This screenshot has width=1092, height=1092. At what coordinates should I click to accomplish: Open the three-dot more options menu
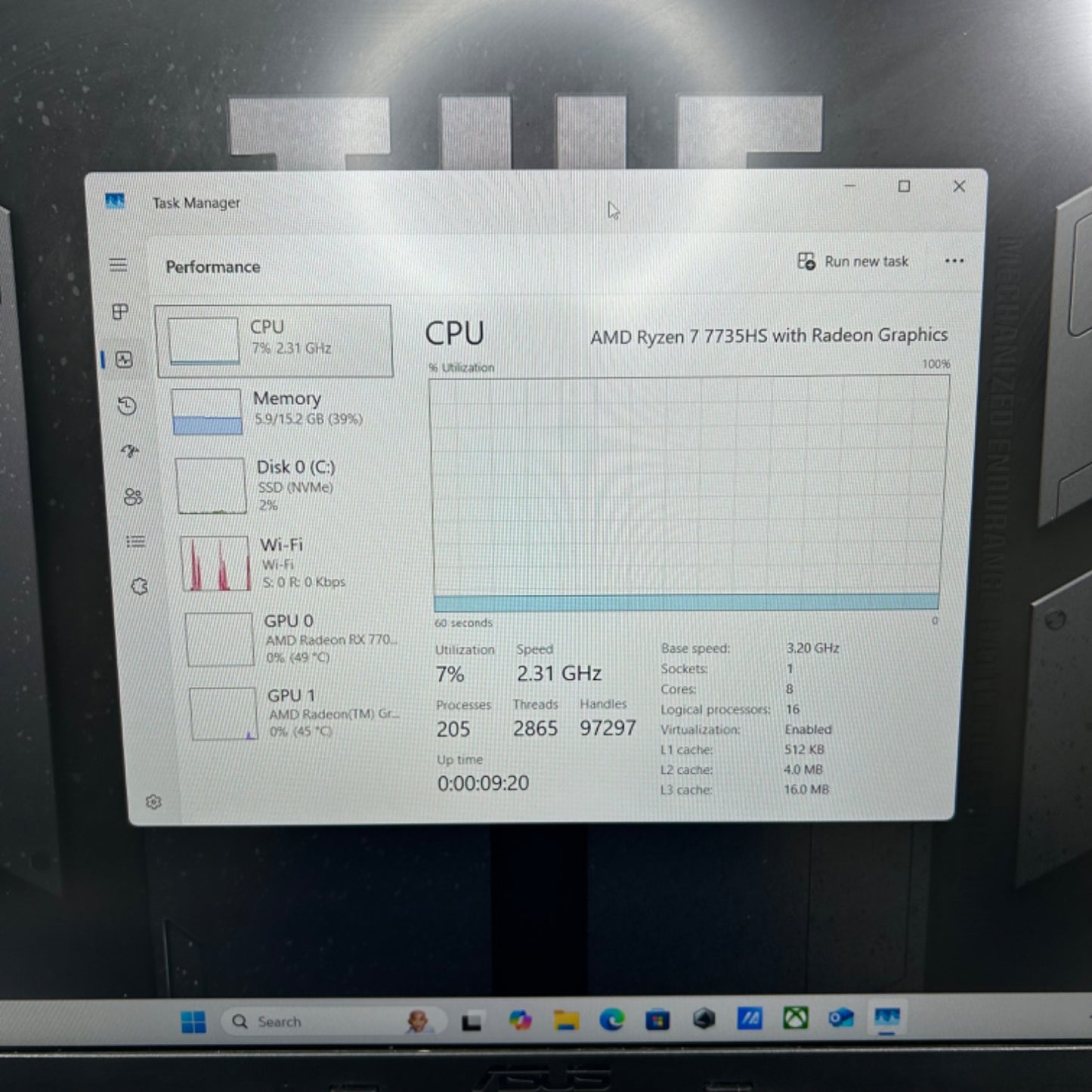[x=954, y=261]
